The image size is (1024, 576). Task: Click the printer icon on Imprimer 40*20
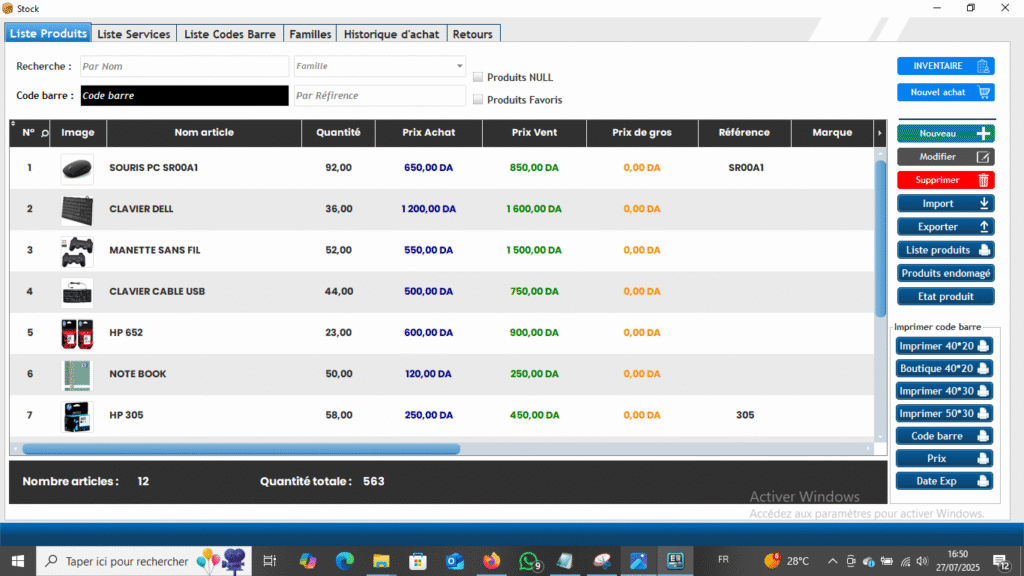pyautogui.click(x=983, y=346)
